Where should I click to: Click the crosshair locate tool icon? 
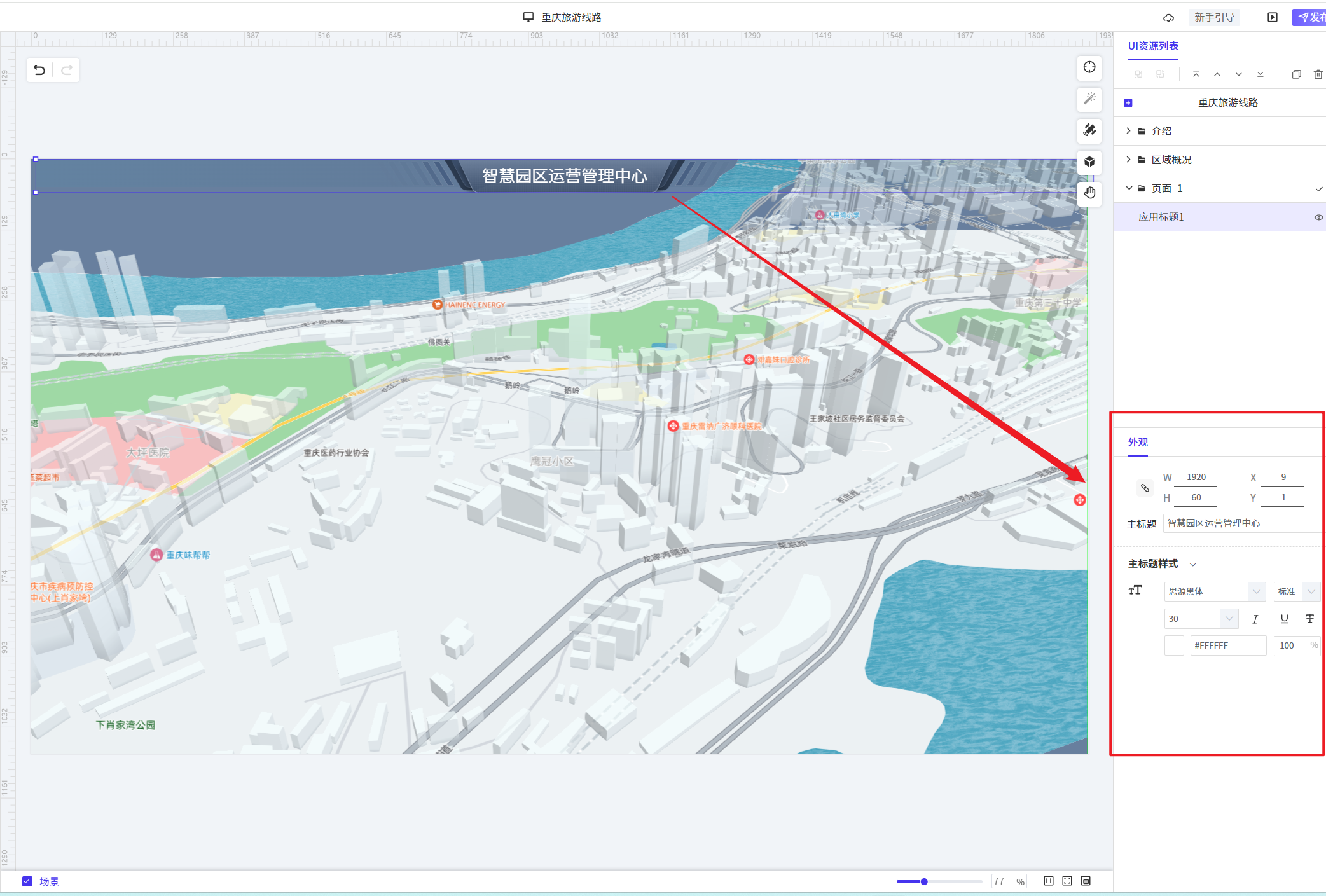tap(1089, 67)
